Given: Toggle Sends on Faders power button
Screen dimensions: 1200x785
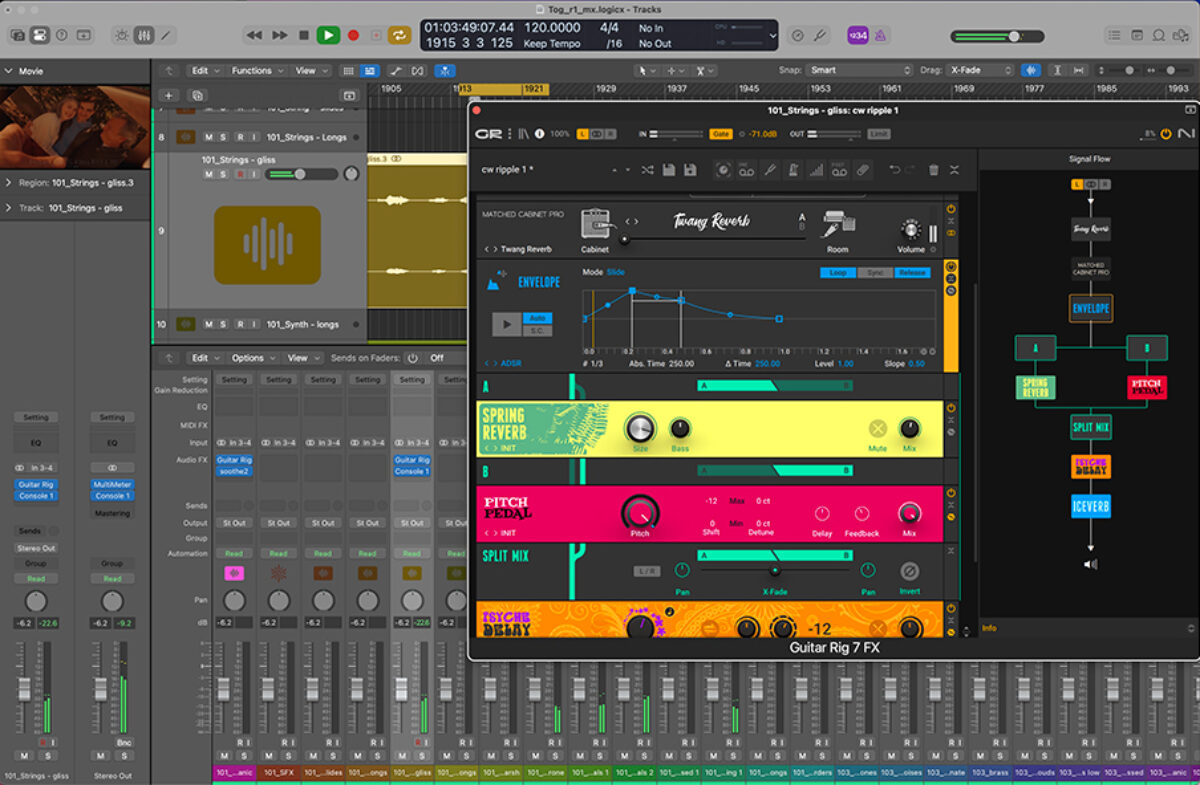Looking at the screenshot, I should pyautogui.click(x=412, y=358).
